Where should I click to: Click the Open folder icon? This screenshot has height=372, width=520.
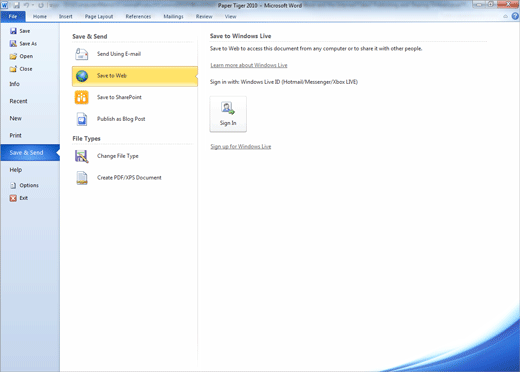(x=13, y=56)
